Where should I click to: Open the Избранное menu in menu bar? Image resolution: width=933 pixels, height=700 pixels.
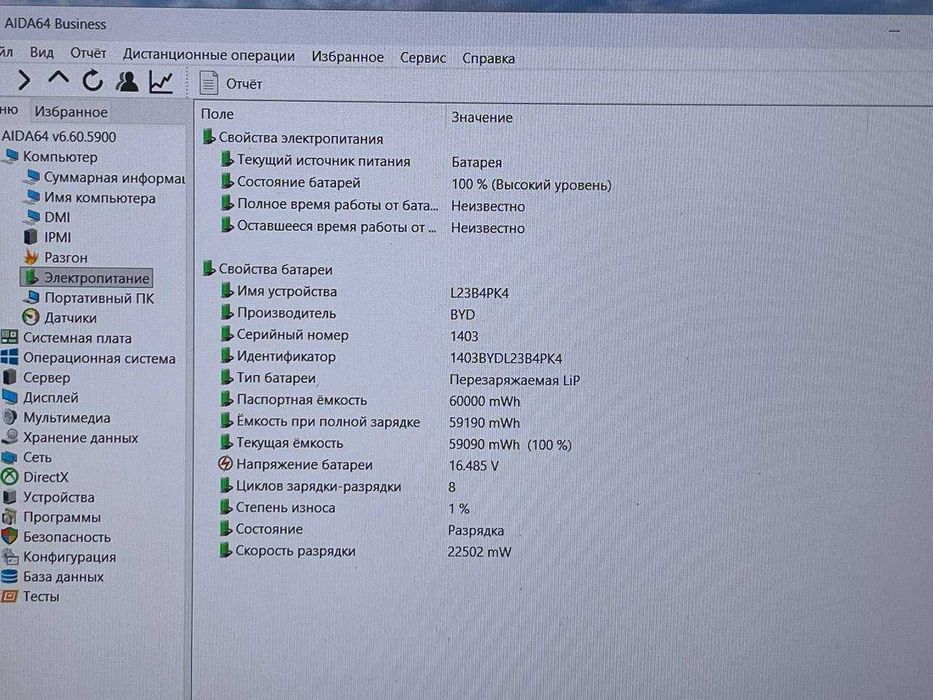[x=347, y=57]
